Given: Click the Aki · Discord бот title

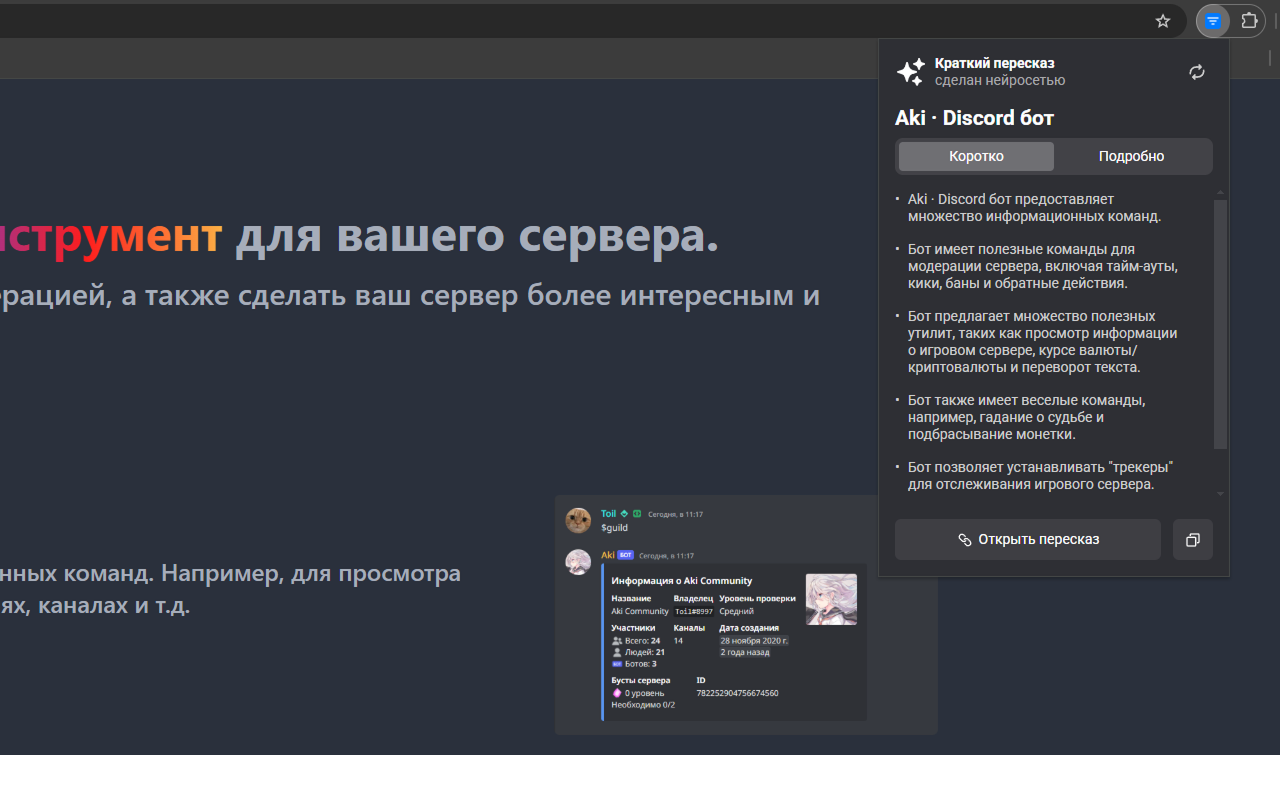Looking at the screenshot, I should point(974,118).
